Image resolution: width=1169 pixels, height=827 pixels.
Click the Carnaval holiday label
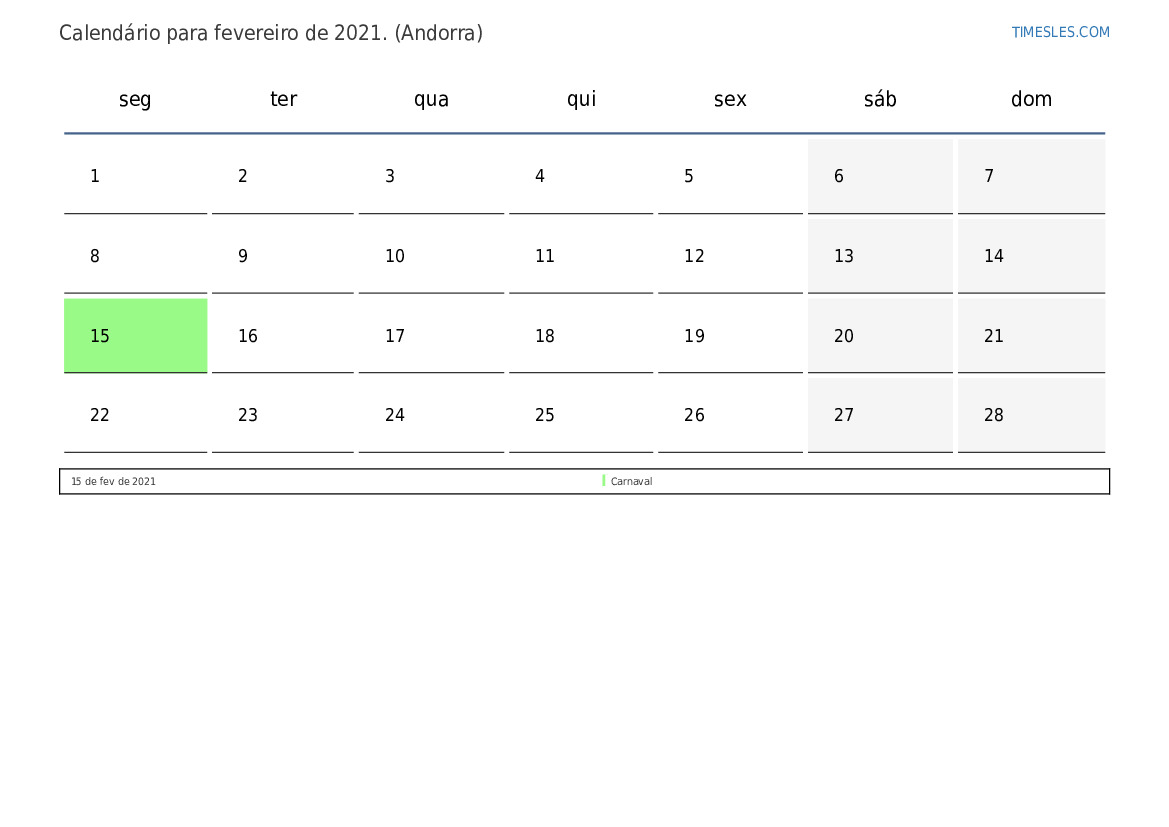pos(631,482)
